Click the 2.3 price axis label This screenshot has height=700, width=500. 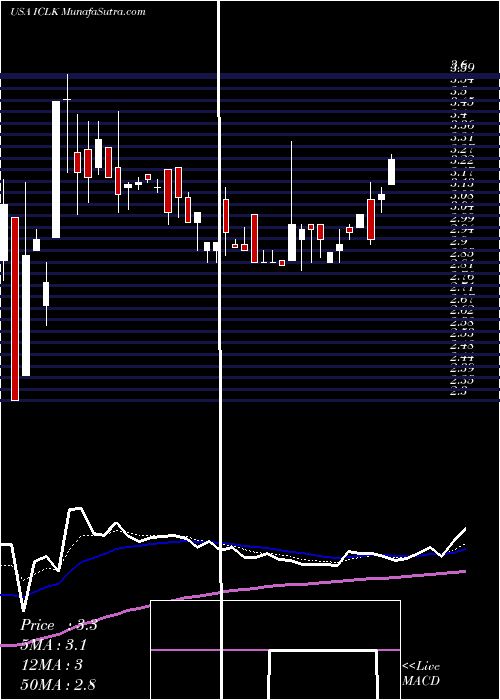(459, 392)
